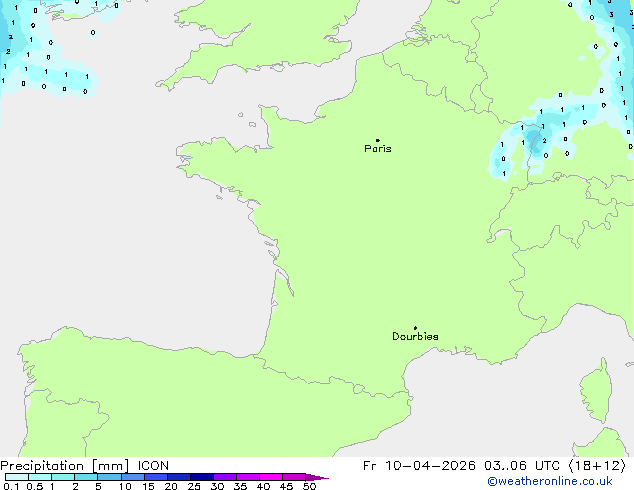Image resolution: width=634 pixels, height=490 pixels.
Task: Select the Dourbies location dot marker
Action: (415, 328)
